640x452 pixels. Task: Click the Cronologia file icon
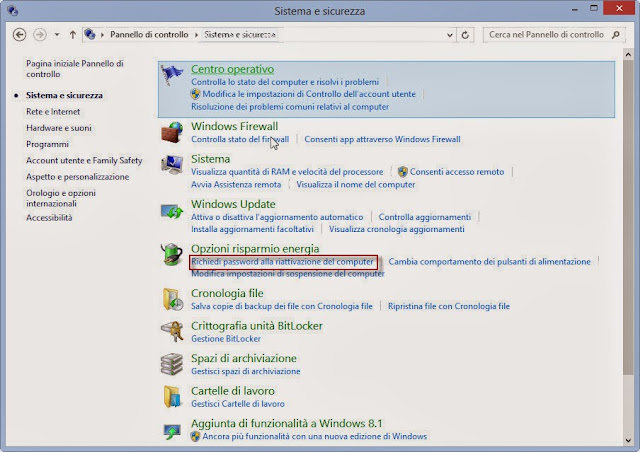(173, 299)
